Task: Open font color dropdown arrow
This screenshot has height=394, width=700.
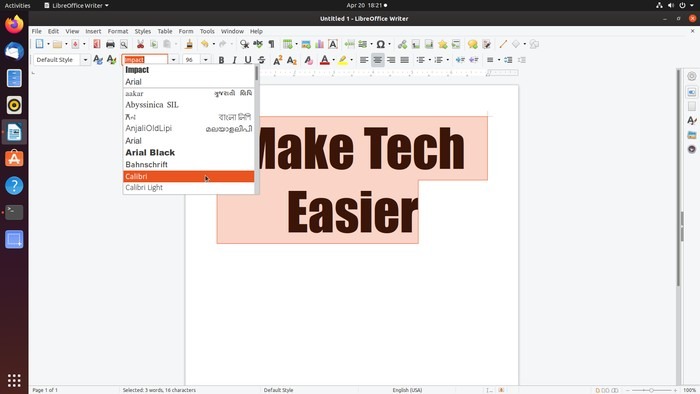Action: coord(333,60)
